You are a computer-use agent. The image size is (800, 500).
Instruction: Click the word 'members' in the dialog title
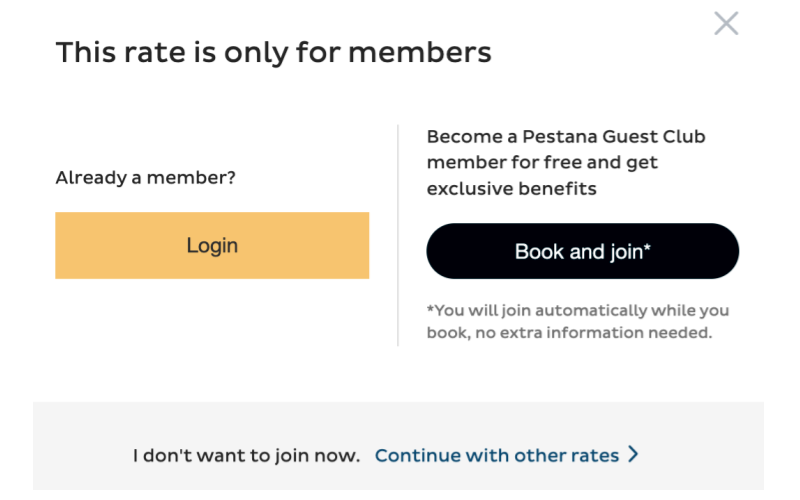tap(431, 52)
